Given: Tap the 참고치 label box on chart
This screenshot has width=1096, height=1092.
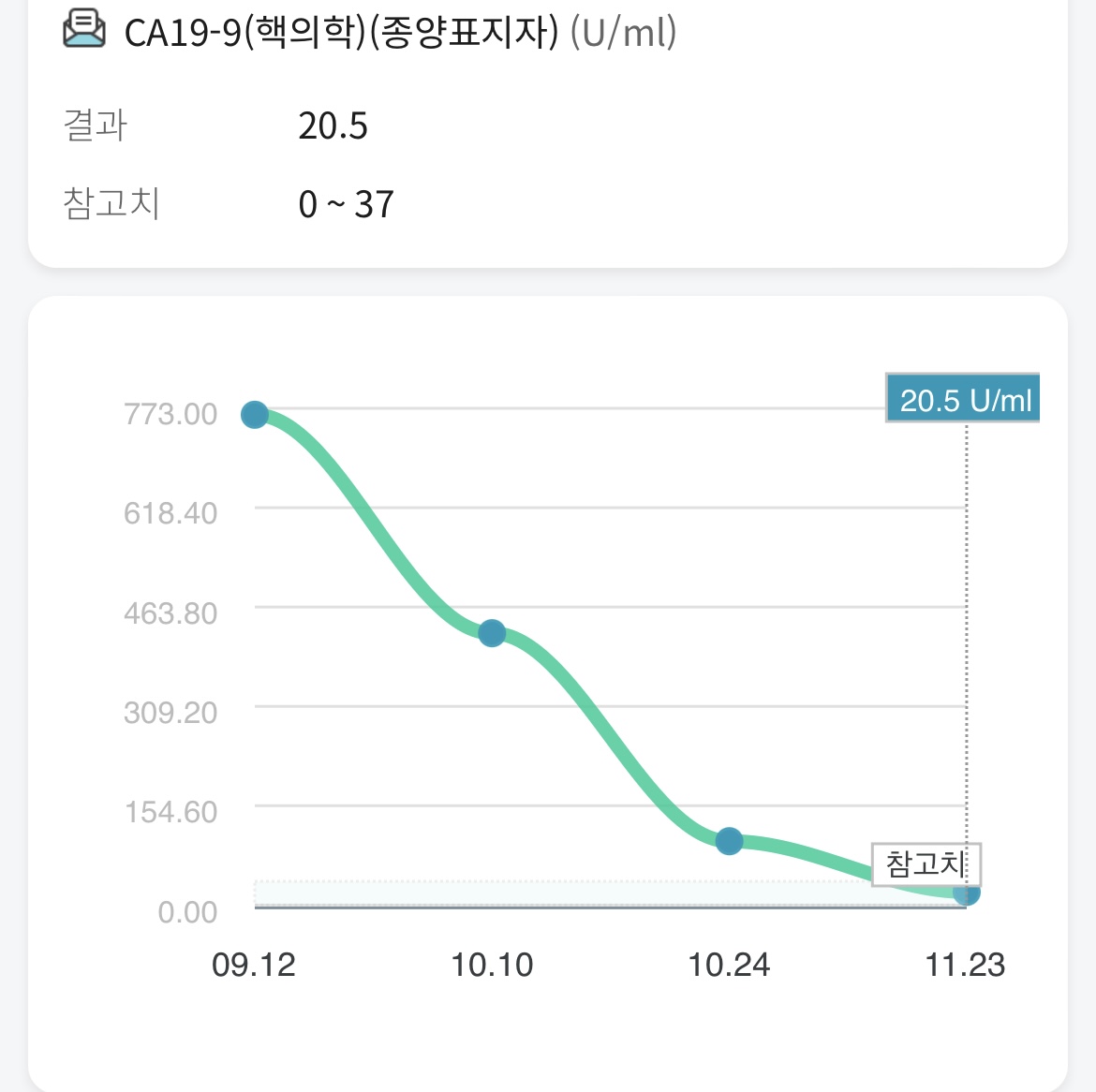Looking at the screenshot, I should point(926,864).
